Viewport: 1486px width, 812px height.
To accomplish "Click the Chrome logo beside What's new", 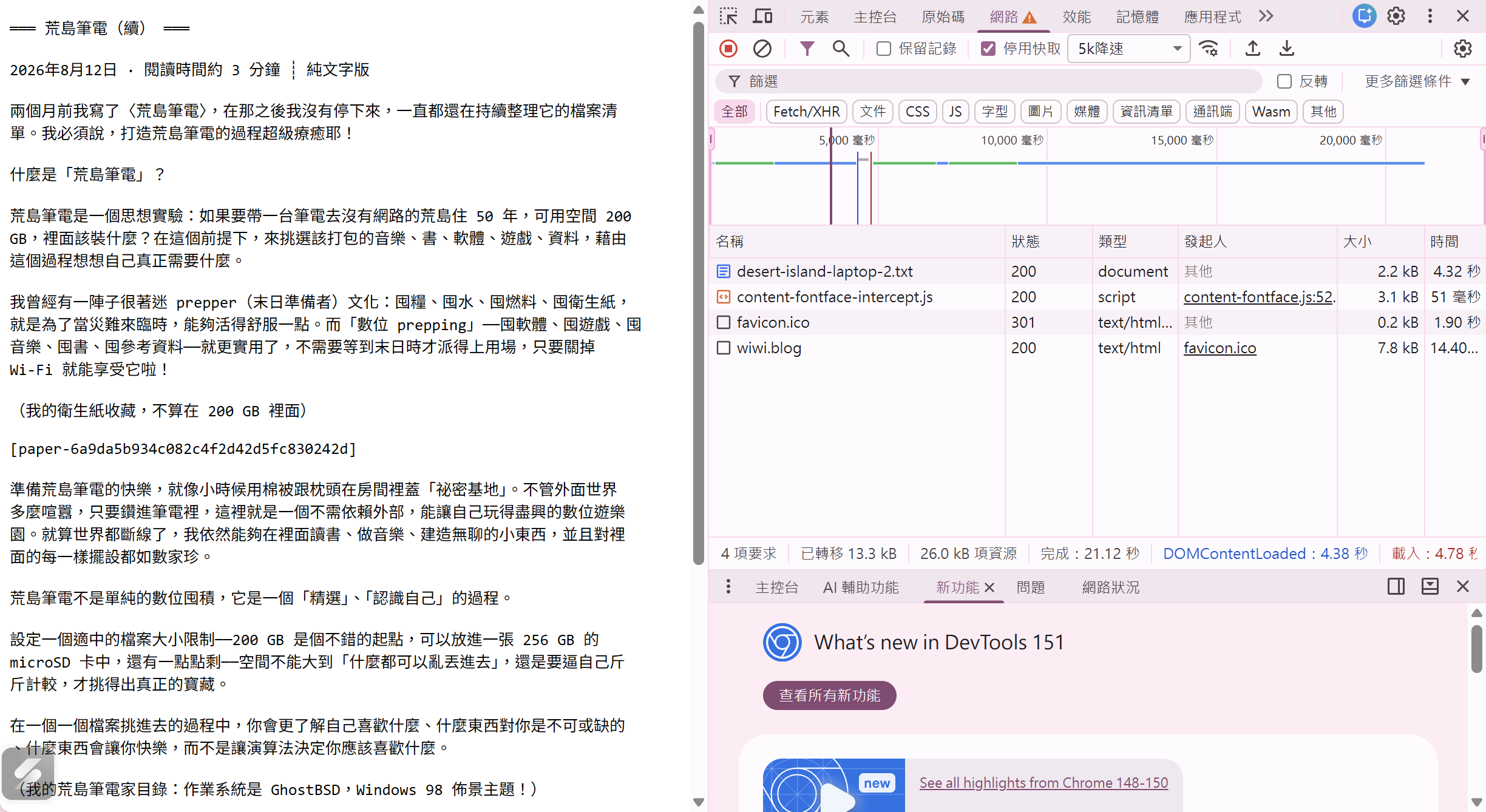I will click(782, 642).
